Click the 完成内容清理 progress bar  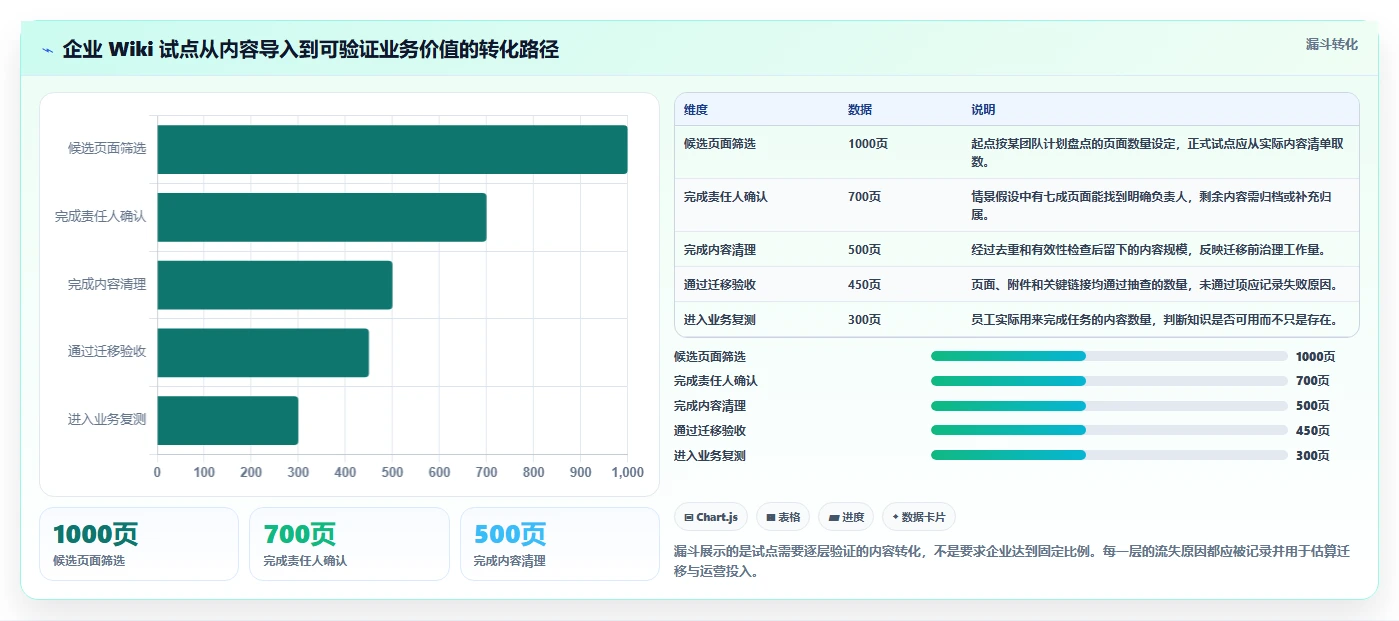click(x=1109, y=406)
